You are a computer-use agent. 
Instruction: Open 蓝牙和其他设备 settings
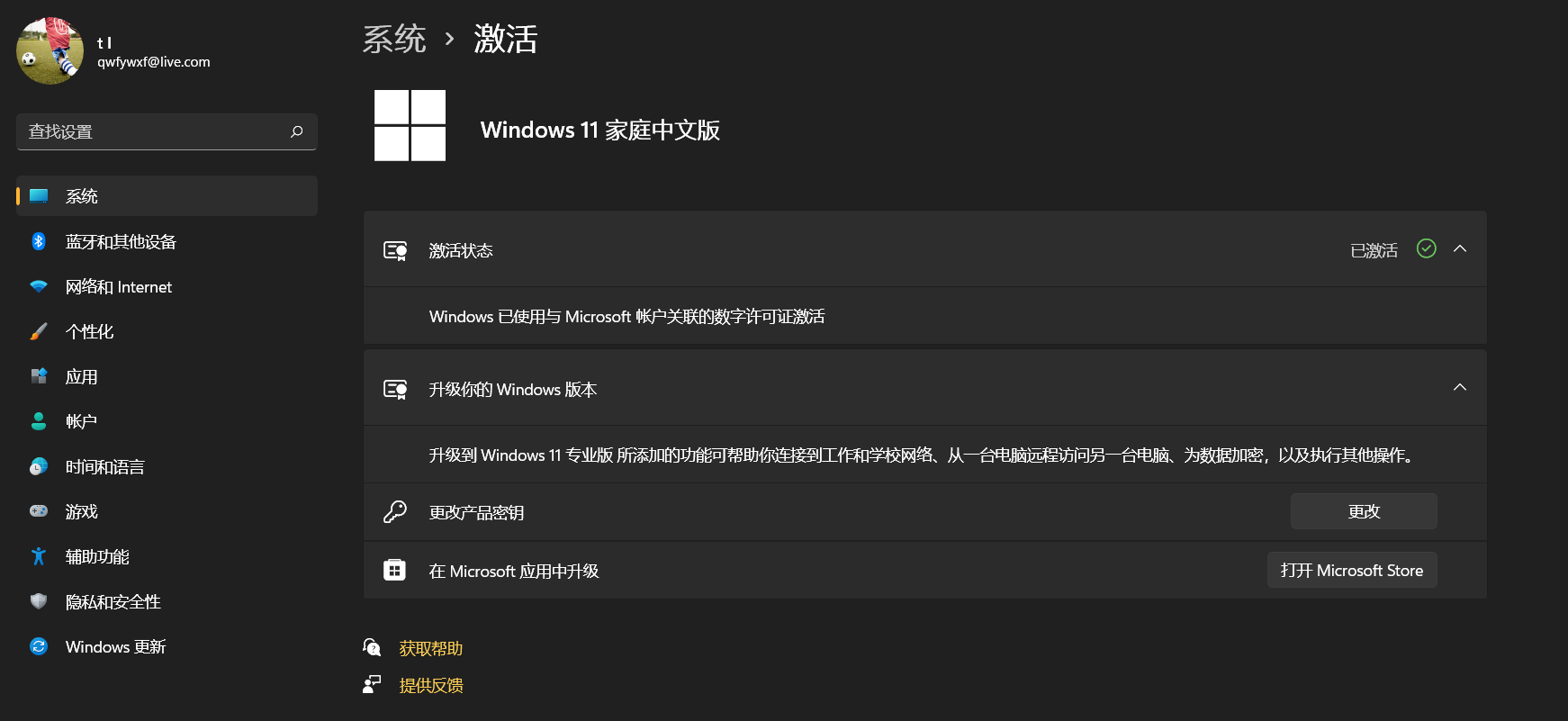coord(167,241)
